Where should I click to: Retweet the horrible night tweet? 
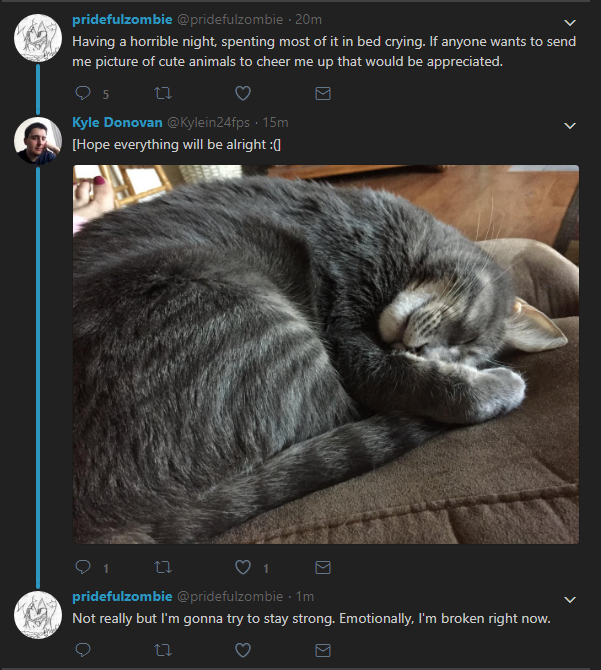pyautogui.click(x=163, y=93)
